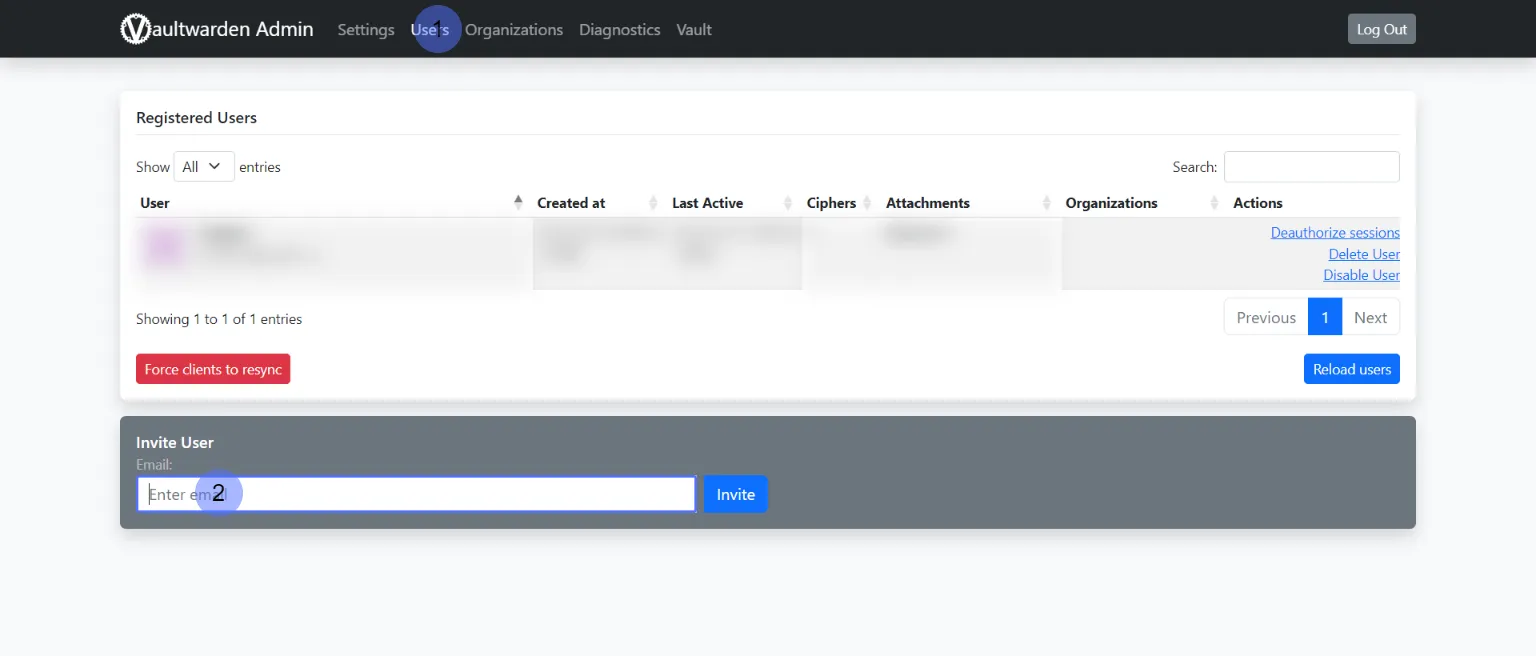Sort table by Attachments column

[970, 203]
